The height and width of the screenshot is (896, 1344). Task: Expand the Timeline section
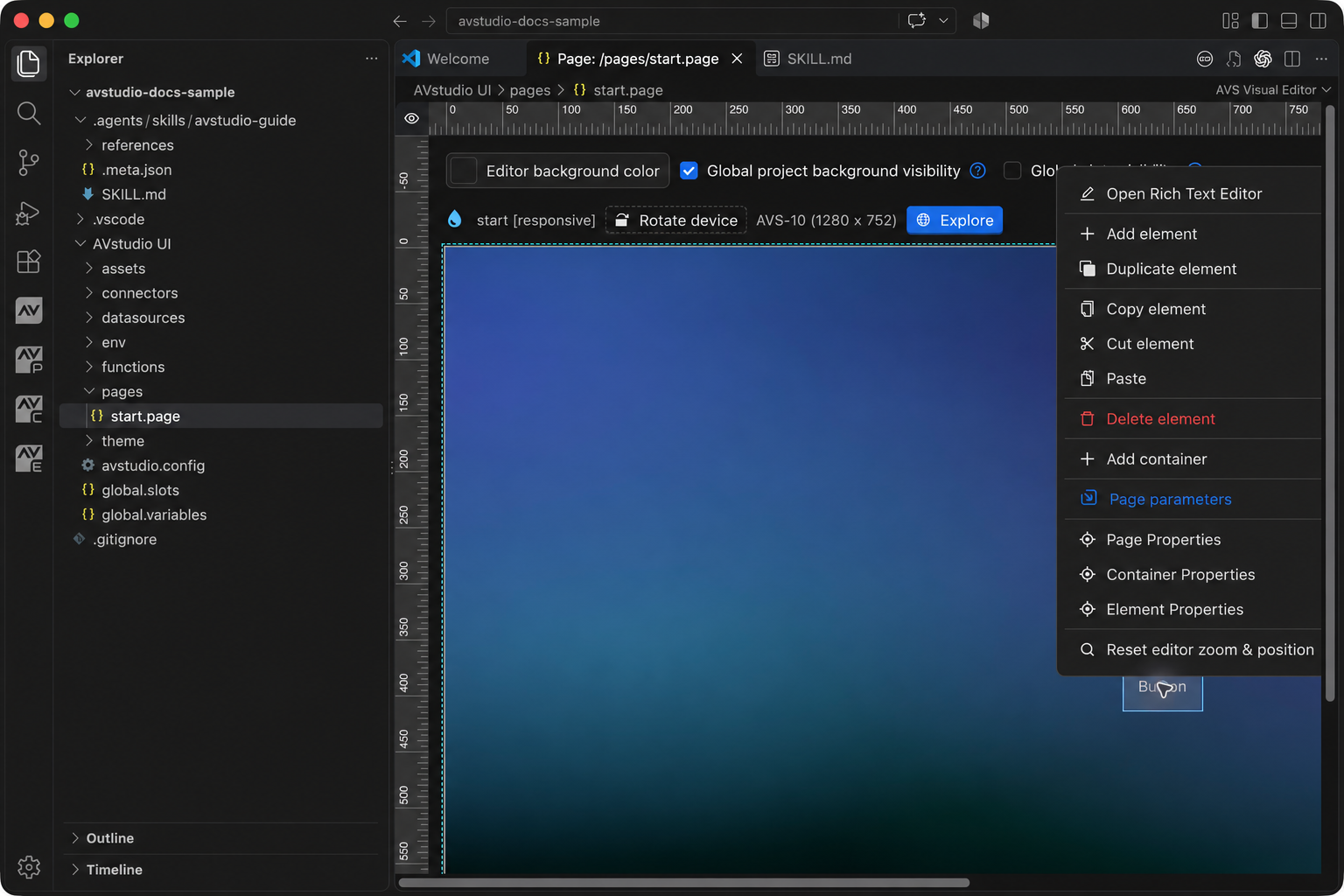click(x=220, y=870)
